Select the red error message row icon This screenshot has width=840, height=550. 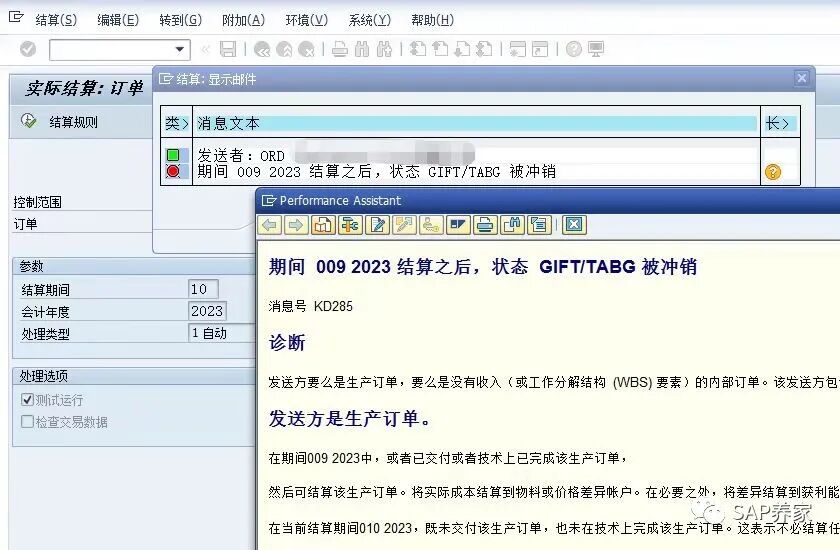173,171
